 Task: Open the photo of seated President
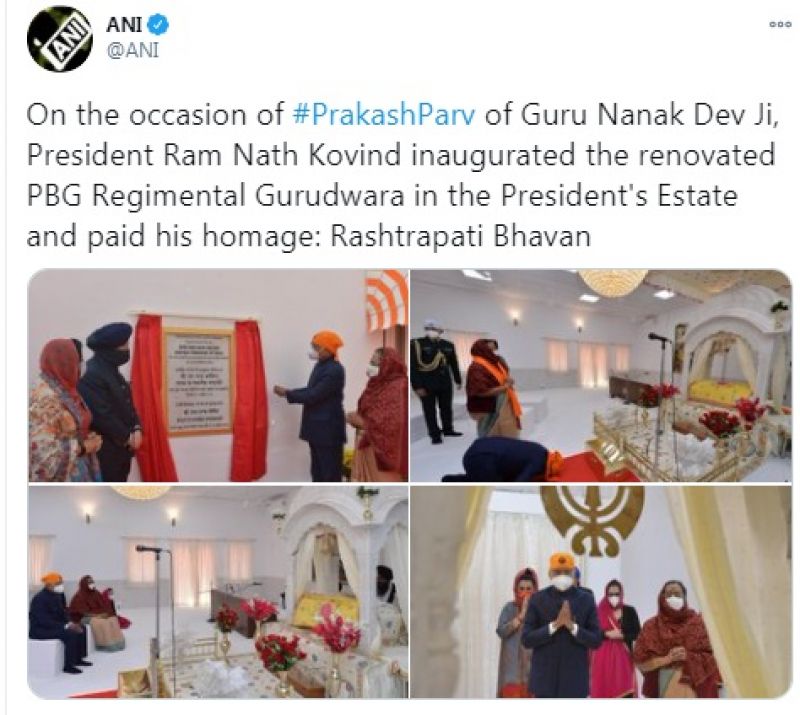[218, 591]
